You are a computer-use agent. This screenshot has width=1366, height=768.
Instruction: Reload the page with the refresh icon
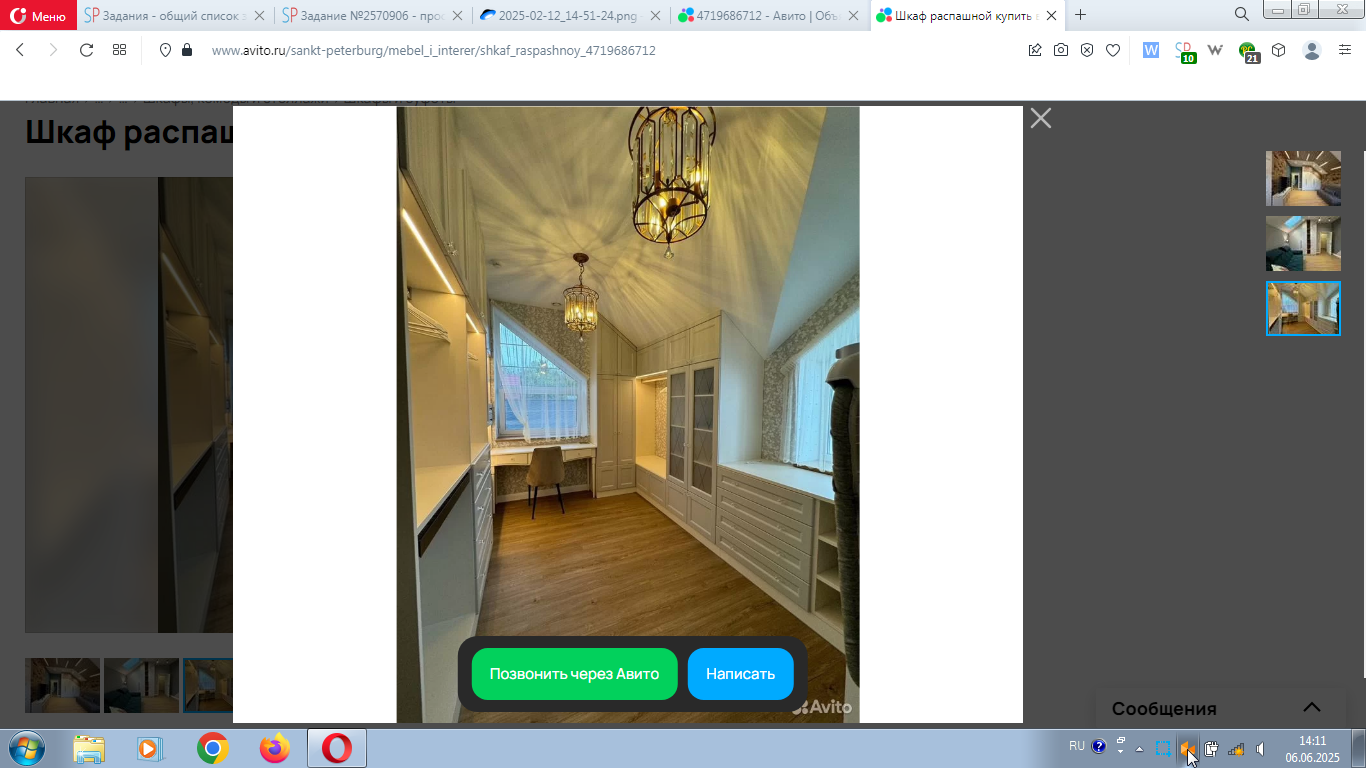coord(86,50)
